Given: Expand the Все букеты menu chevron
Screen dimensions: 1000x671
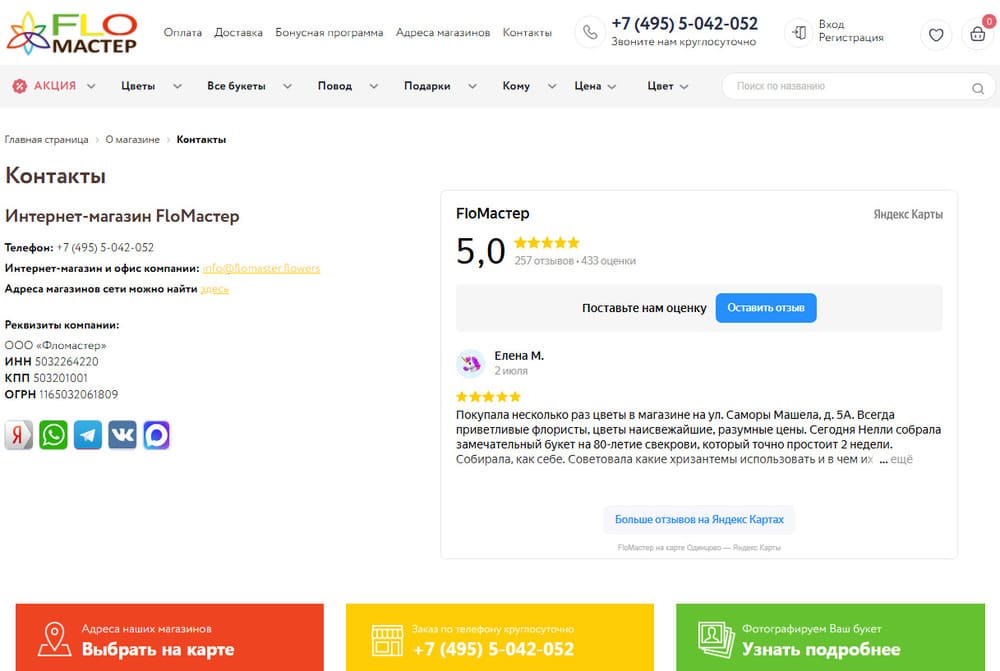Looking at the screenshot, I should 288,86.
